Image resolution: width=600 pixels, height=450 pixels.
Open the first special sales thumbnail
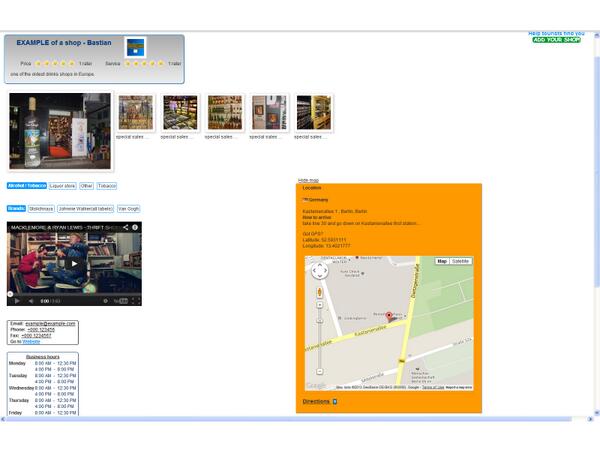[136, 113]
